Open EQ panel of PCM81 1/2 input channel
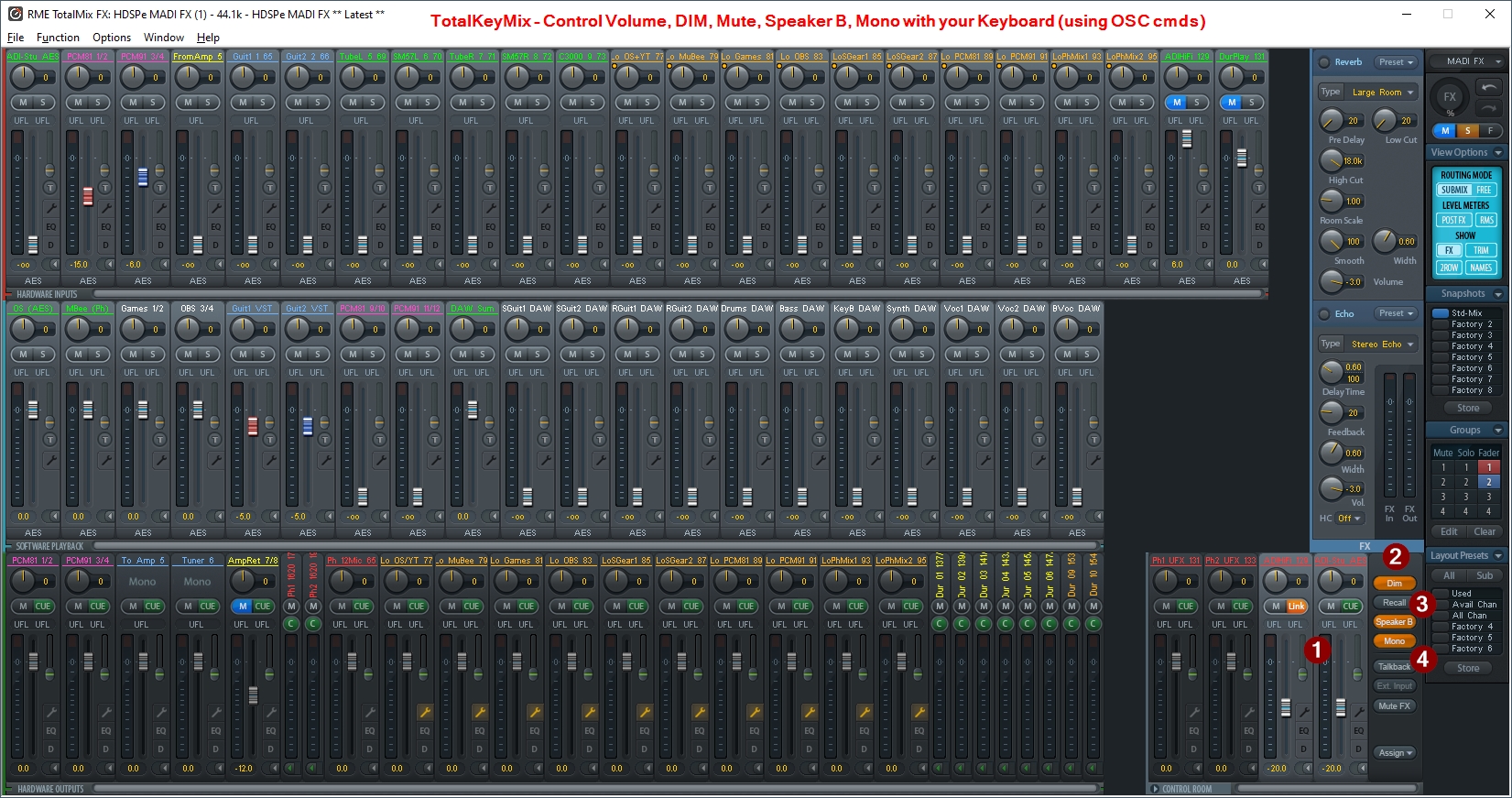The image size is (1512, 798). pyautogui.click(x=105, y=226)
